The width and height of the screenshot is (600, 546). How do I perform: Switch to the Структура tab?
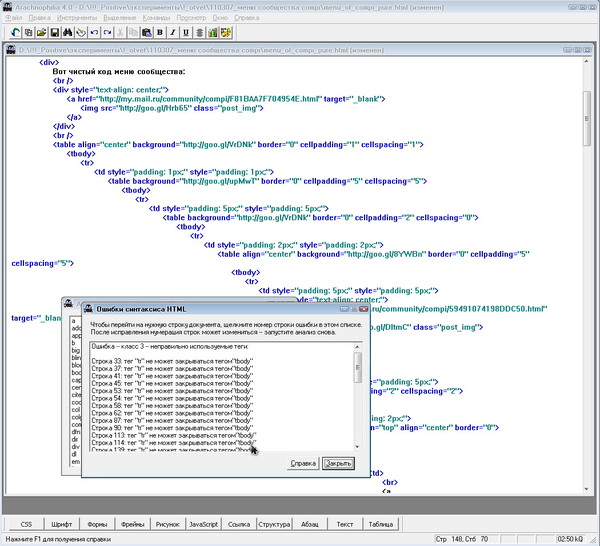pos(274,524)
